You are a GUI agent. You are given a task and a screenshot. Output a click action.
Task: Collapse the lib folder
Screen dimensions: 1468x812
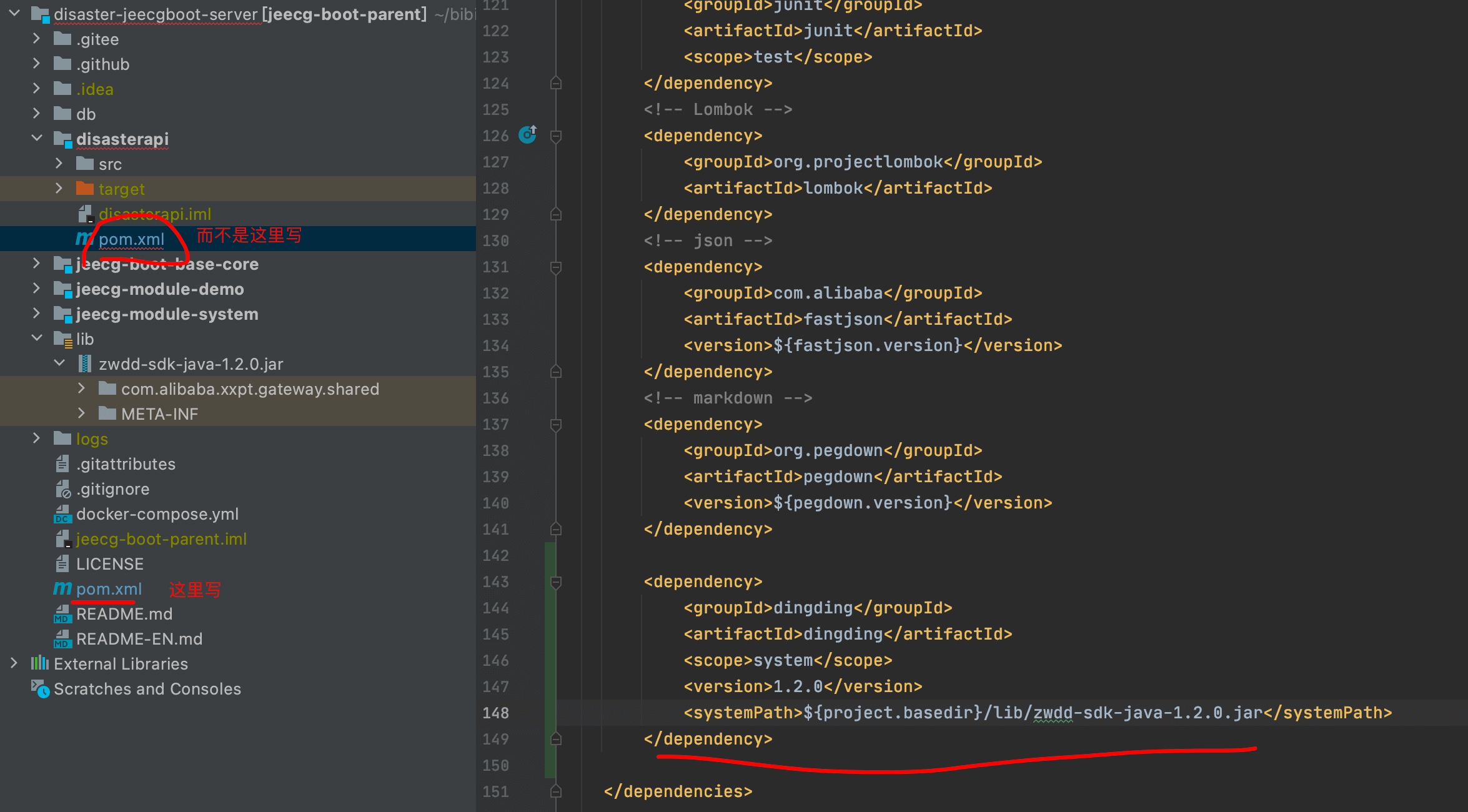(x=37, y=339)
